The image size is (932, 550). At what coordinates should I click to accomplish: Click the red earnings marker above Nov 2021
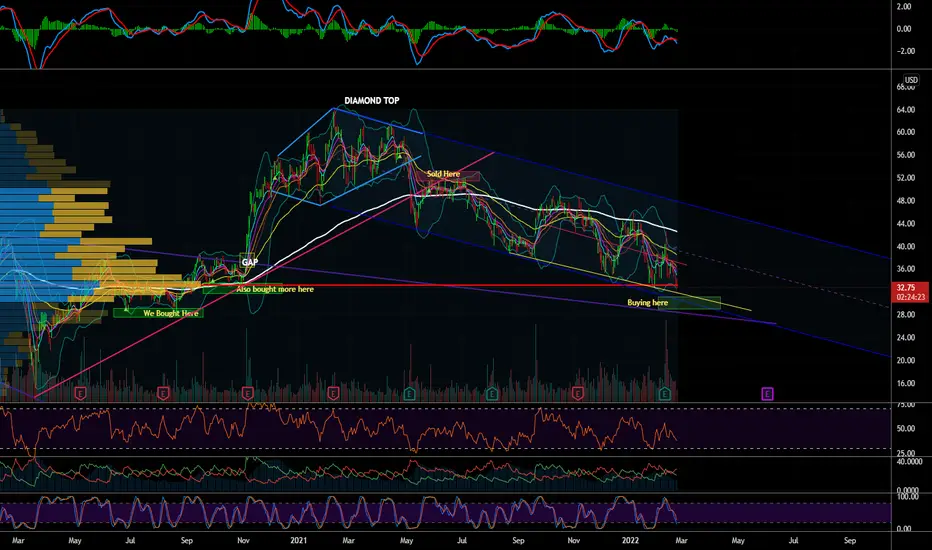point(577,394)
